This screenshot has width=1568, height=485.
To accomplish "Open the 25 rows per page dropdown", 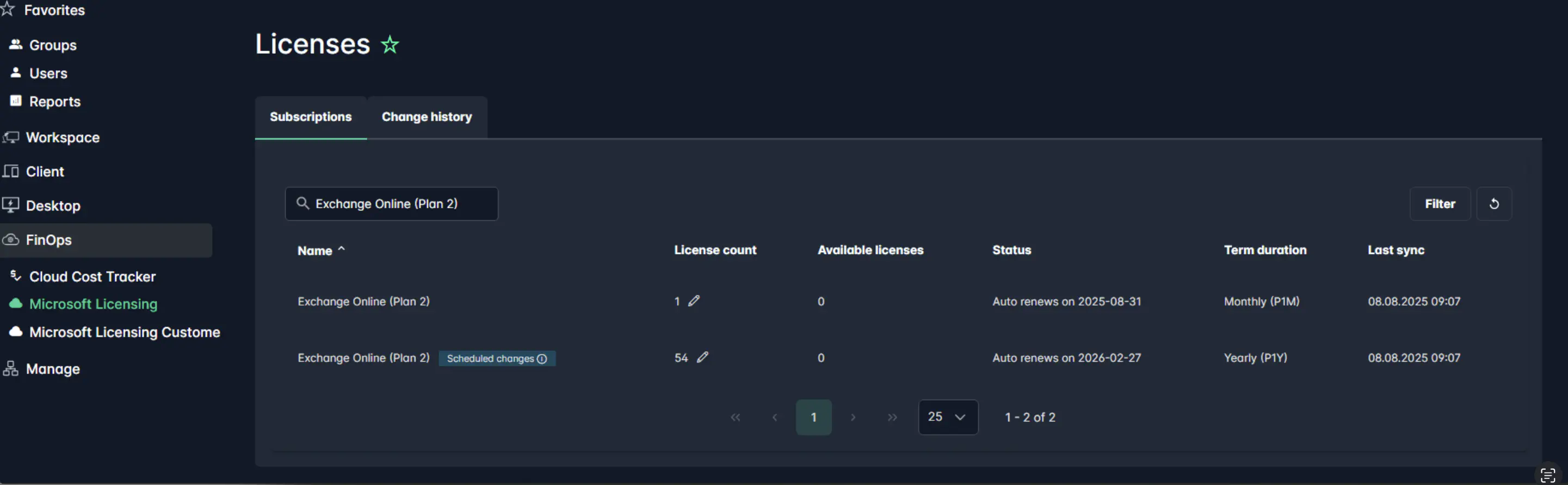I will pos(948,418).
